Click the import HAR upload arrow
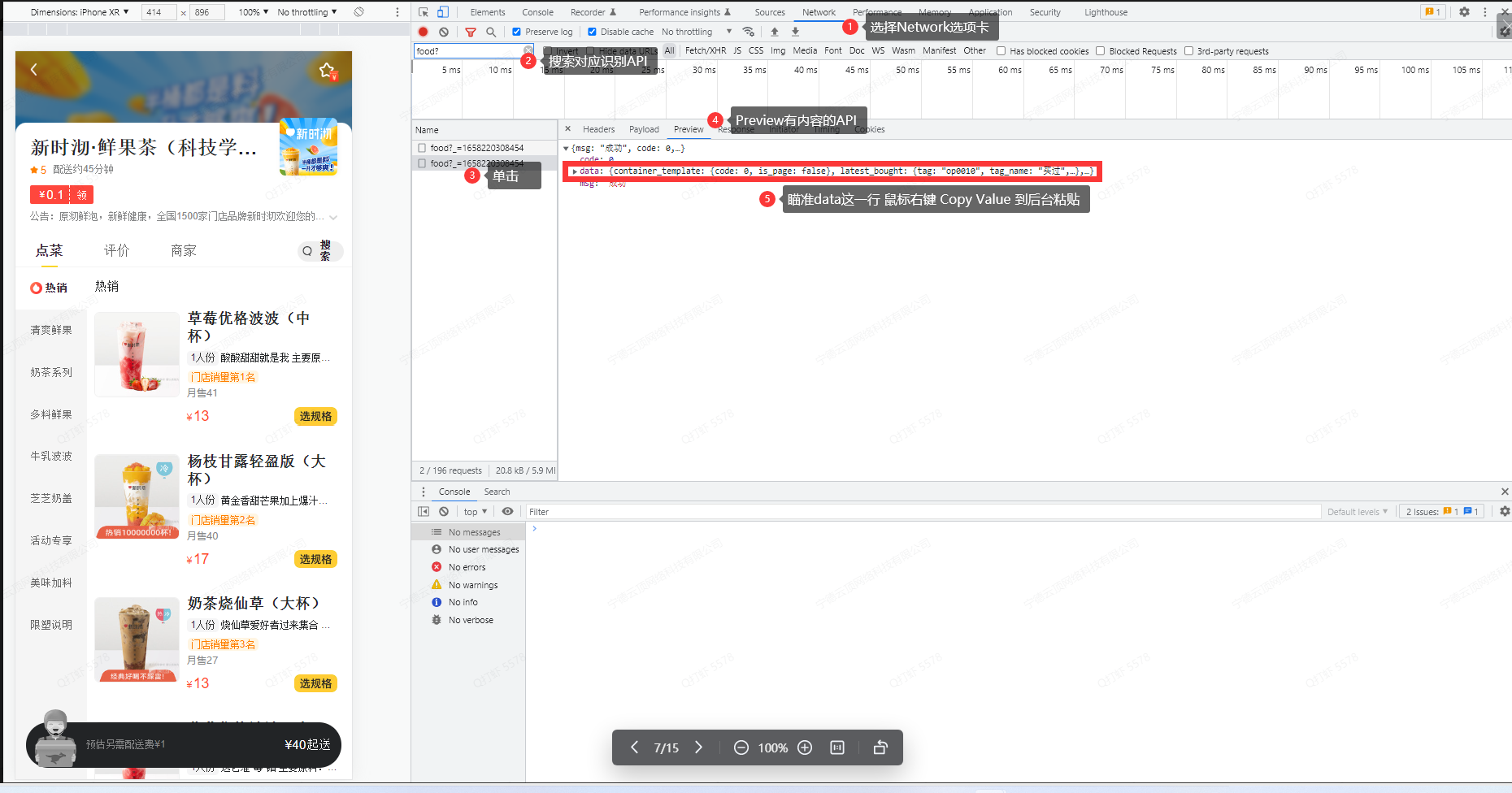 click(x=775, y=32)
